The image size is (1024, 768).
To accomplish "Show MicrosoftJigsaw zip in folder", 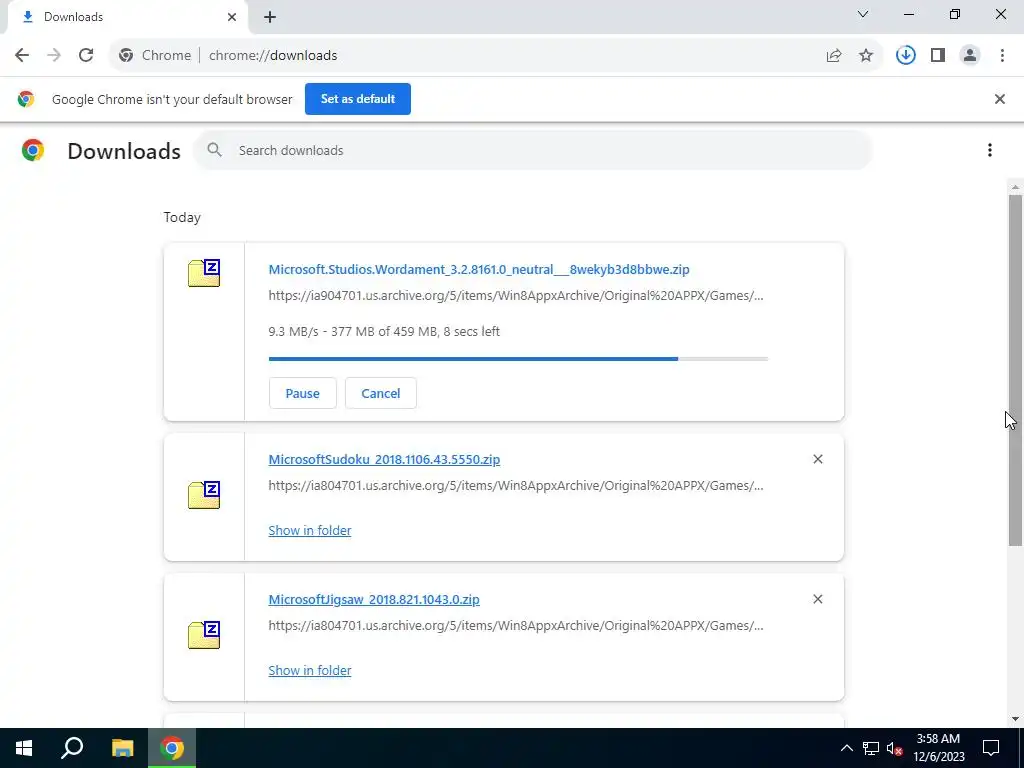I will point(310,670).
